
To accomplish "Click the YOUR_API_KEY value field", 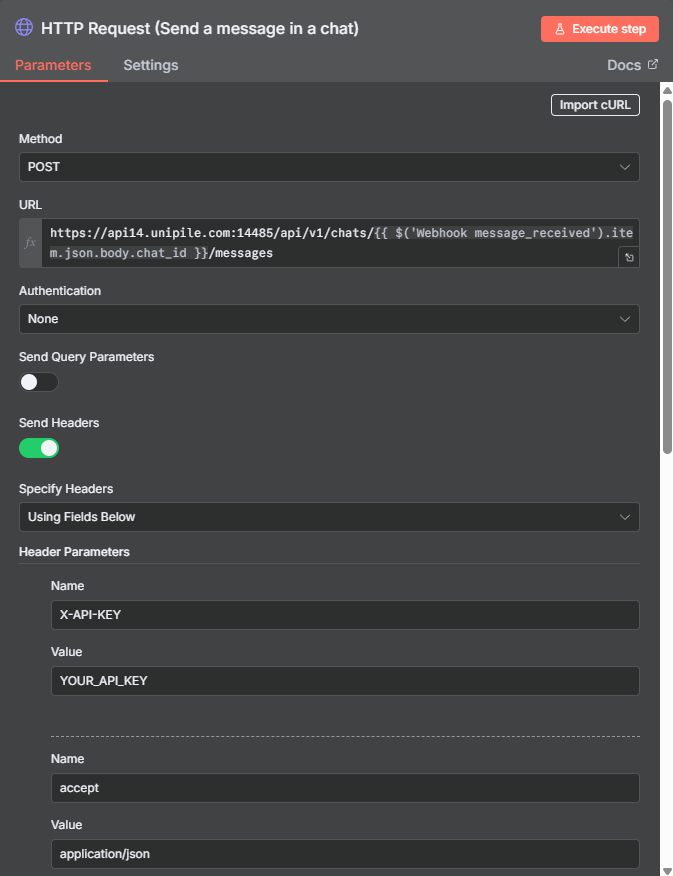I will coord(345,680).
